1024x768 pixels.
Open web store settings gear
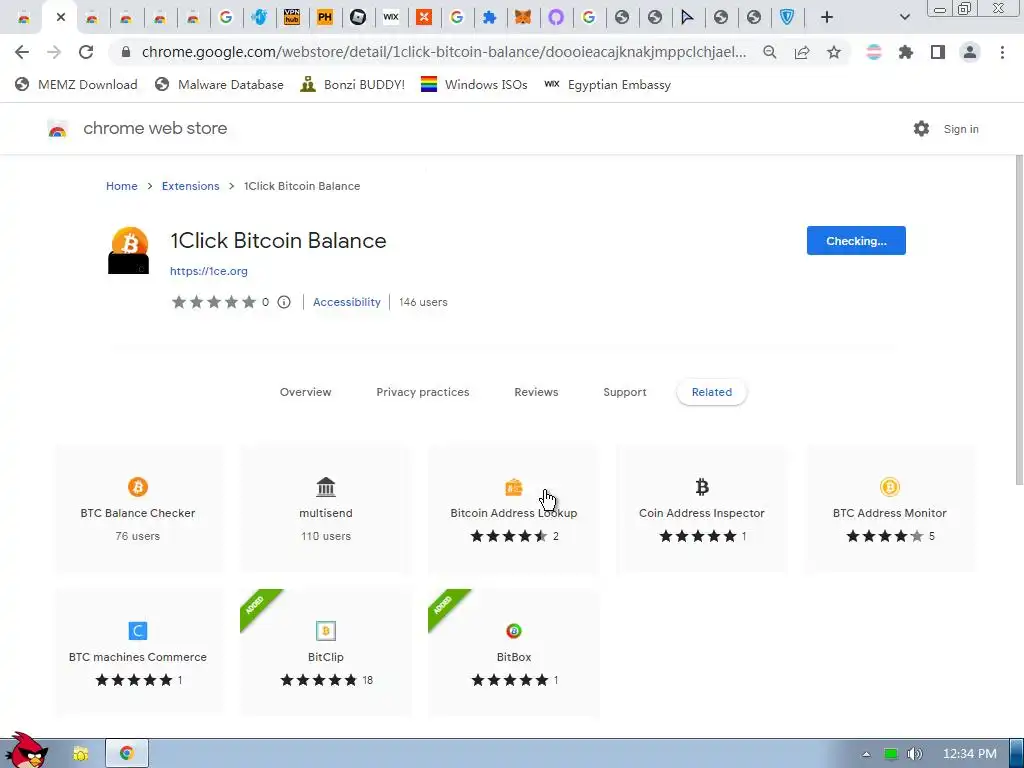coord(921,129)
